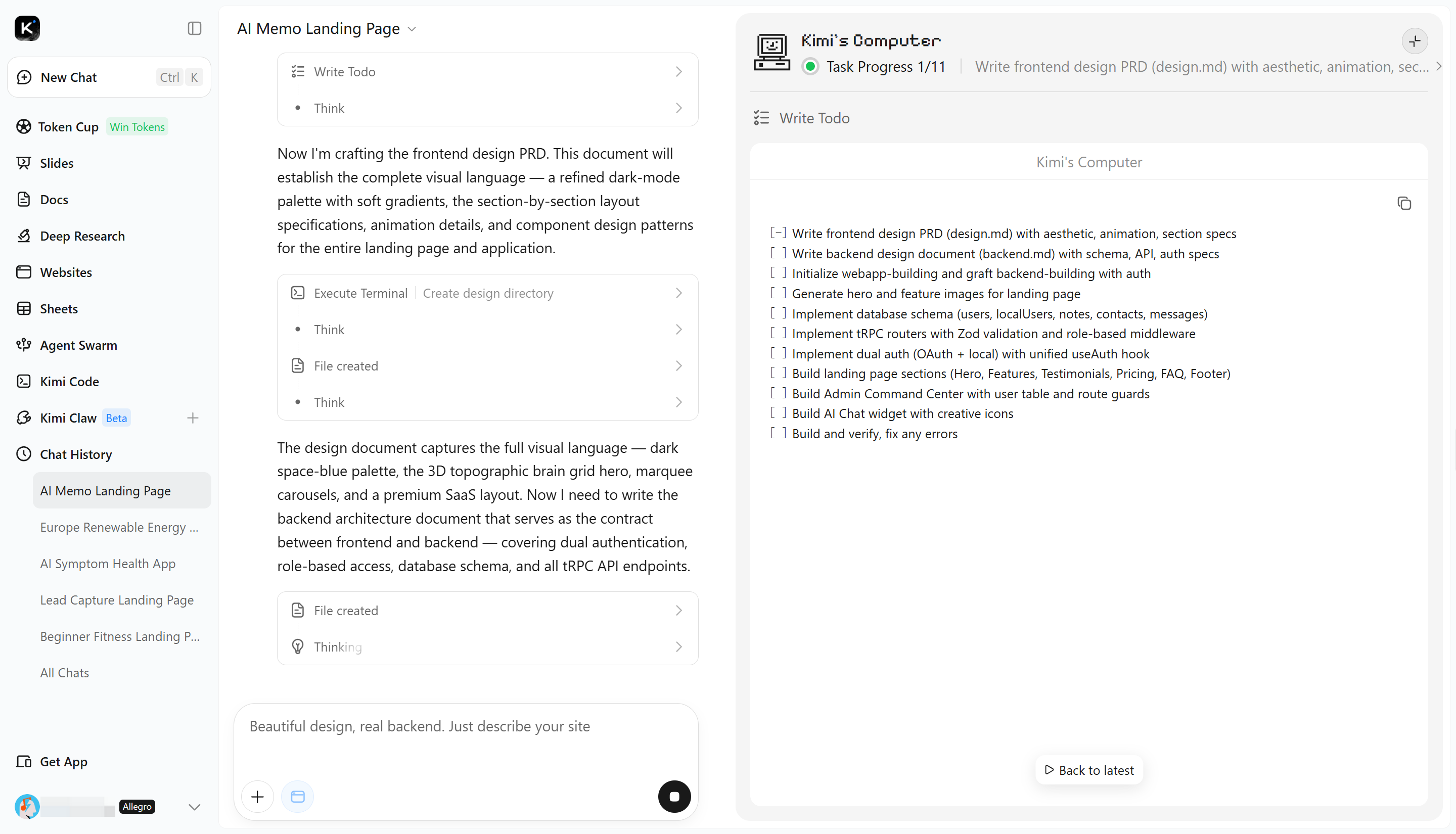Viewport: 1456px width, 834px height.
Task: Check the backend design document todo checkbox
Action: click(x=778, y=253)
